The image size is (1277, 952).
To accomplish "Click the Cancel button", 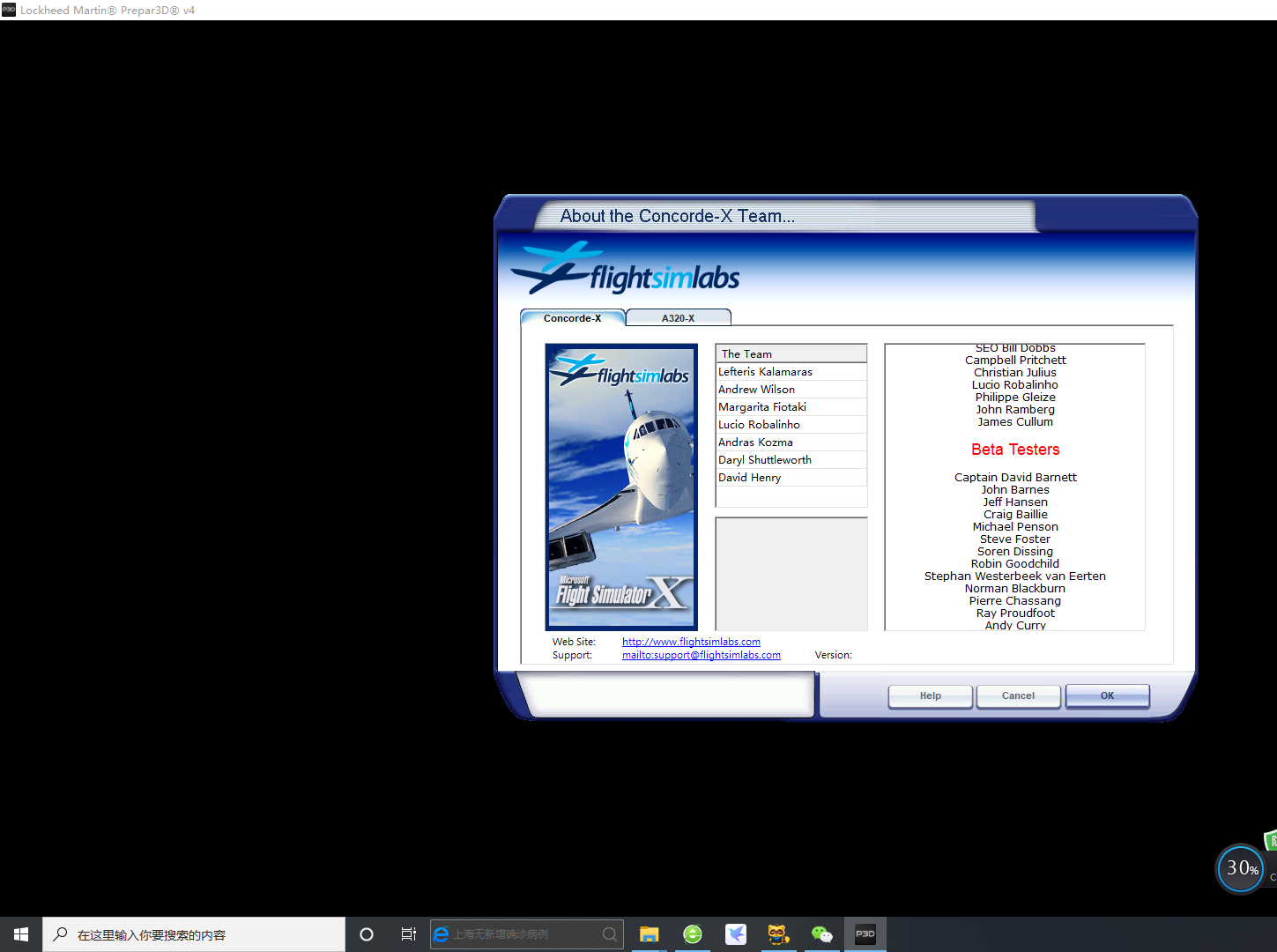I will tap(1019, 696).
